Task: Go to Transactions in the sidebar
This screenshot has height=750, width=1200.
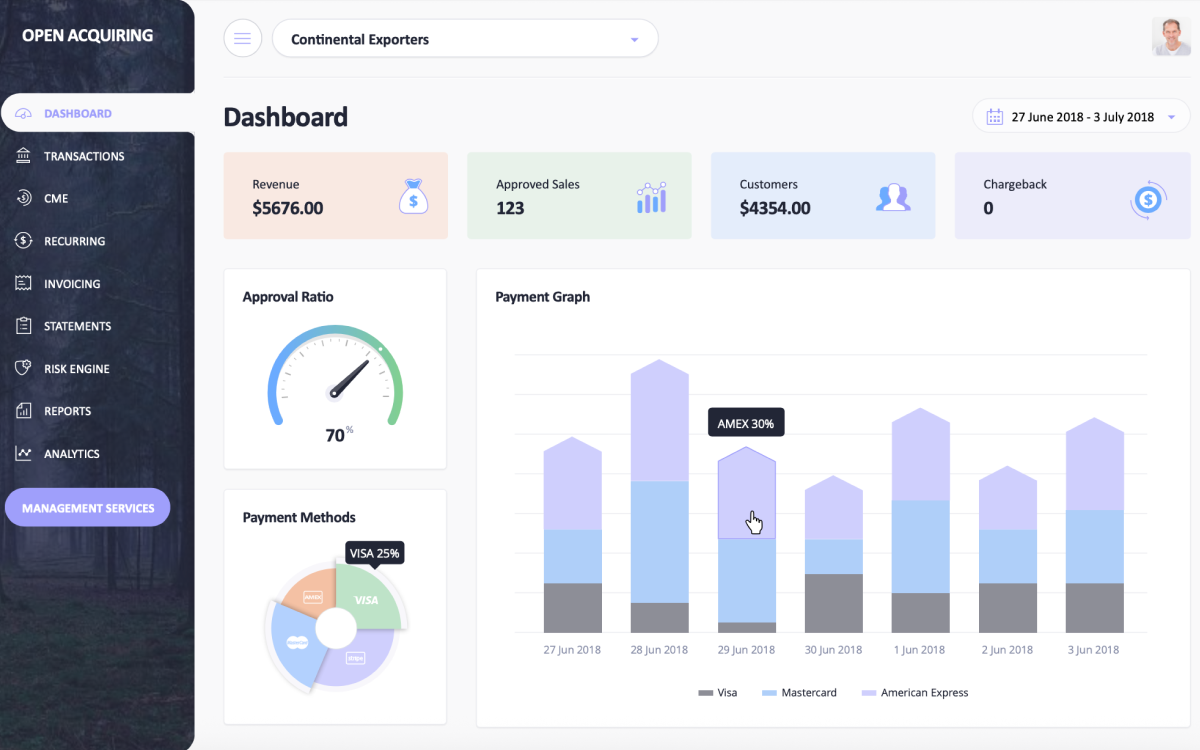Action: click(84, 156)
